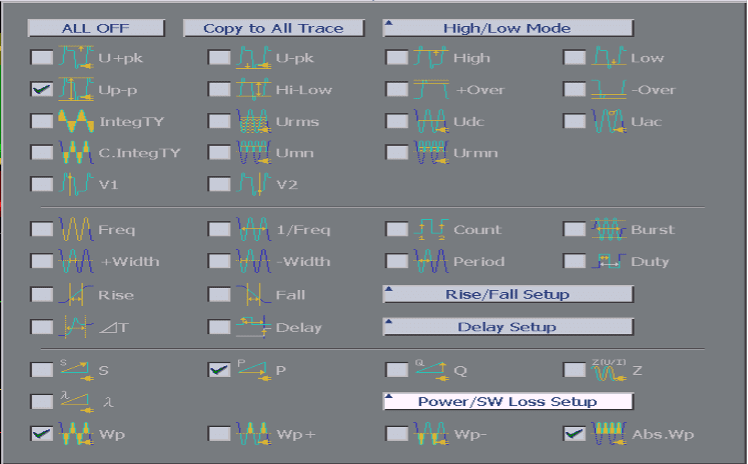Image resolution: width=748 pixels, height=464 pixels.
Task: Click the Hi-Low measurement icon
Action: pyautogui.click(x=254, y=90)
